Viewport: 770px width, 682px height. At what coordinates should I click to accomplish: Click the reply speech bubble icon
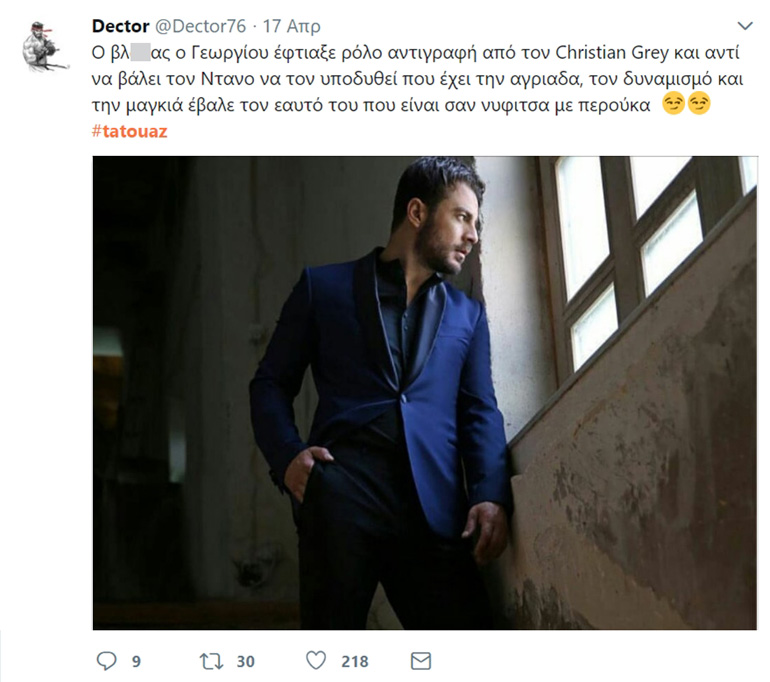pos(106,661)
